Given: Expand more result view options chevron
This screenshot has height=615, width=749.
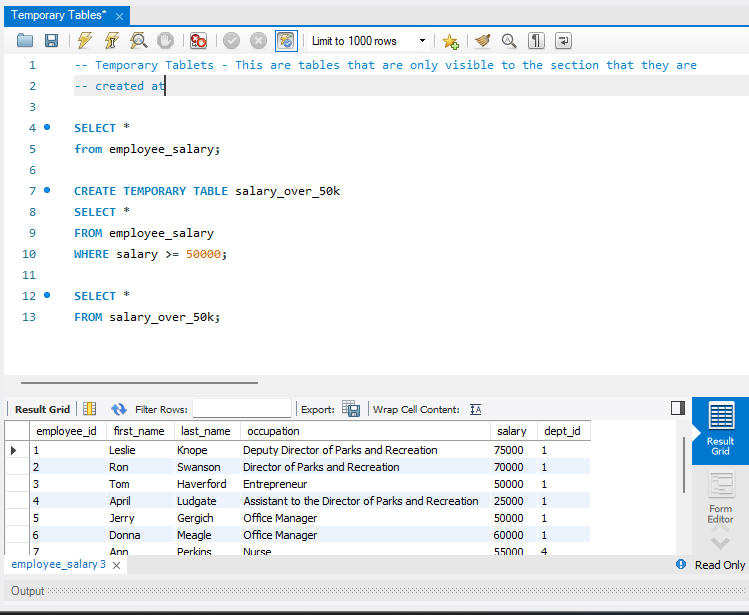Looking at the screenshot, I should pyautogui.click(x=720, y=543).
